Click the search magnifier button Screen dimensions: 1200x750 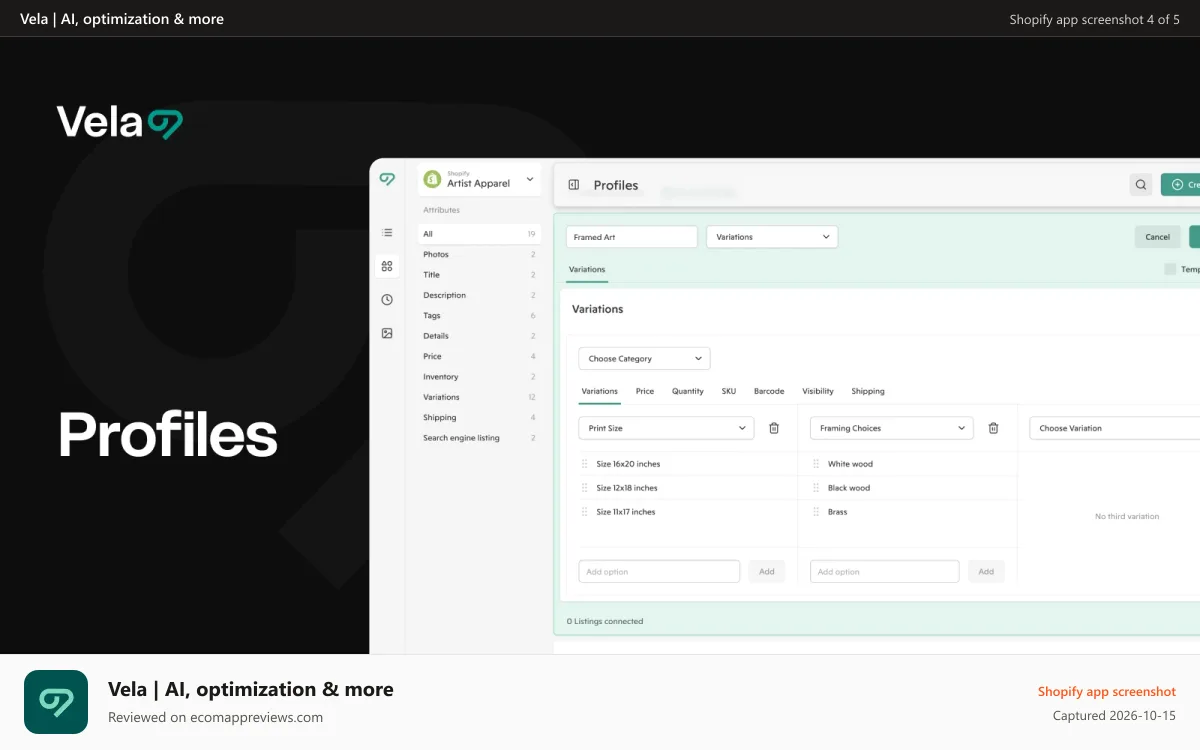pos(1140,184)
